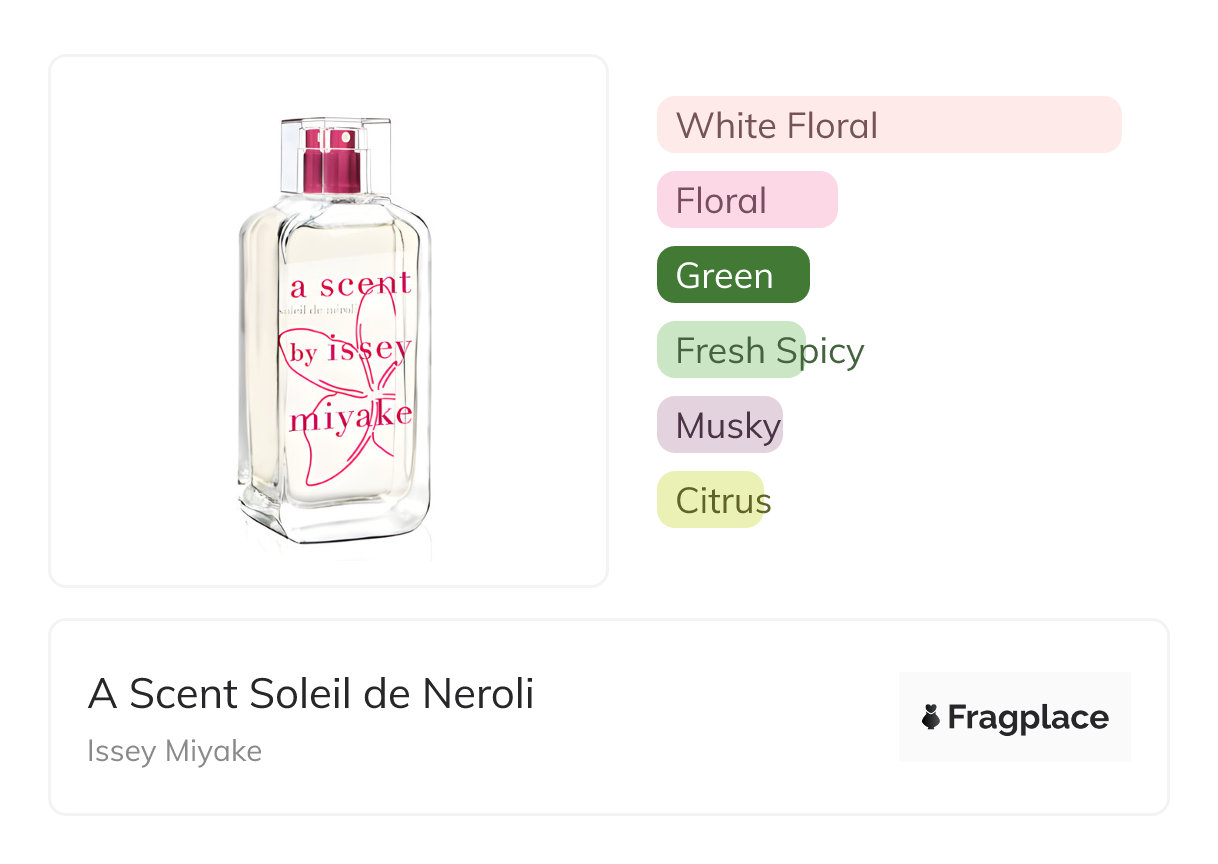Click the Fragplace bottle logo icon
Viewport: 1218px width, 864px height.
pyautogui.click(x=931, y=717)
